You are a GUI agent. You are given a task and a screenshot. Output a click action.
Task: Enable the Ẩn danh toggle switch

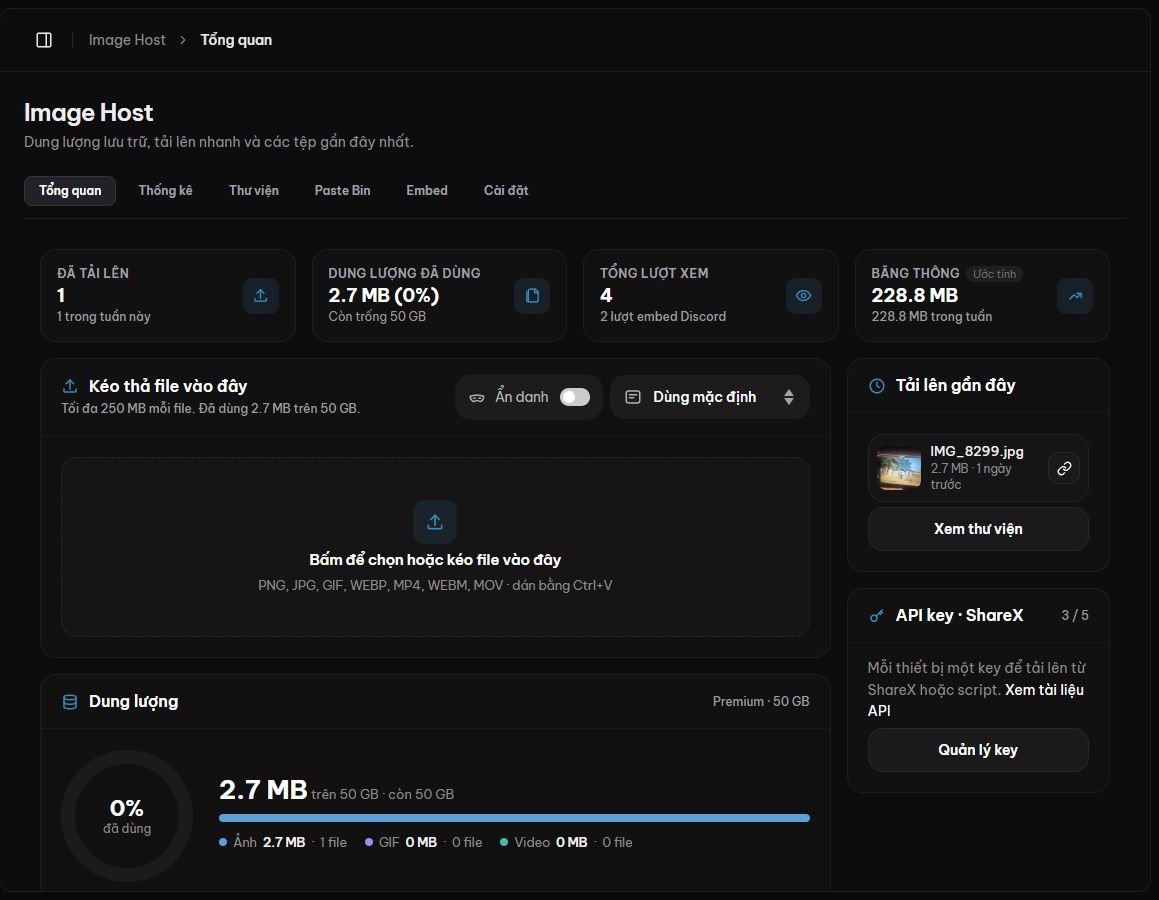pos(574,397)
